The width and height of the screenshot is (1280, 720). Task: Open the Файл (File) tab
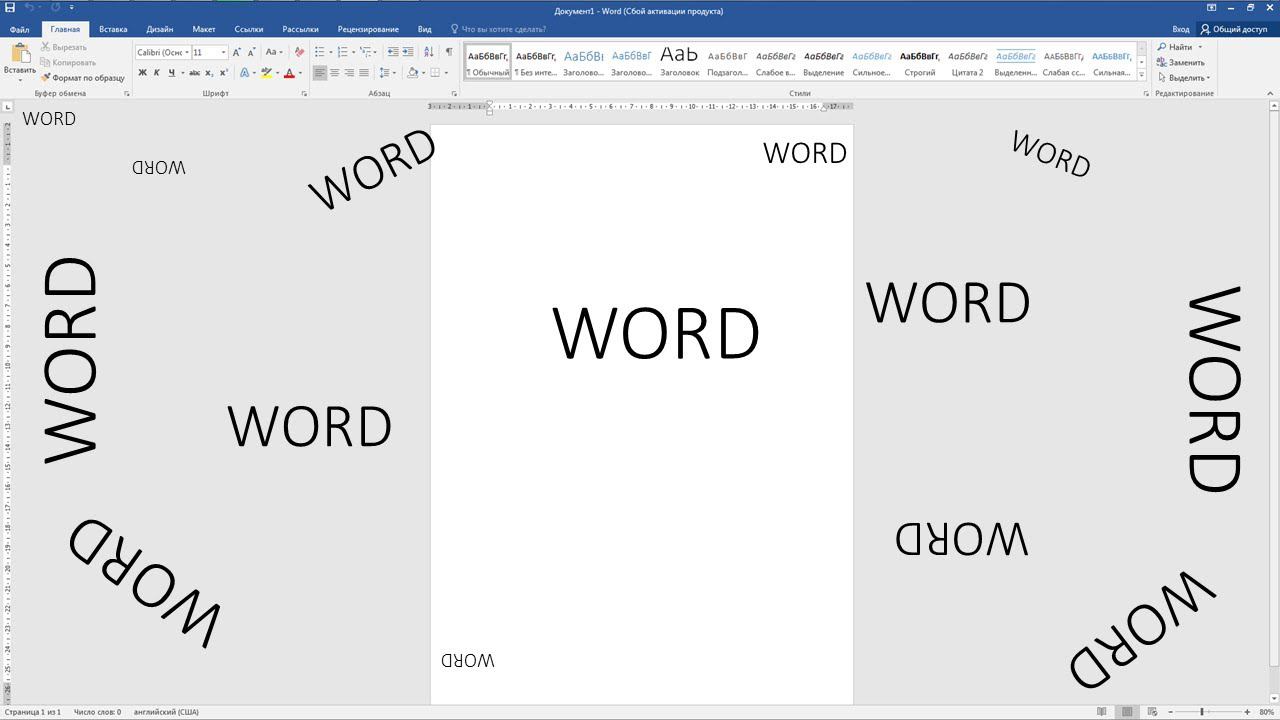click(x=19, y=29)
